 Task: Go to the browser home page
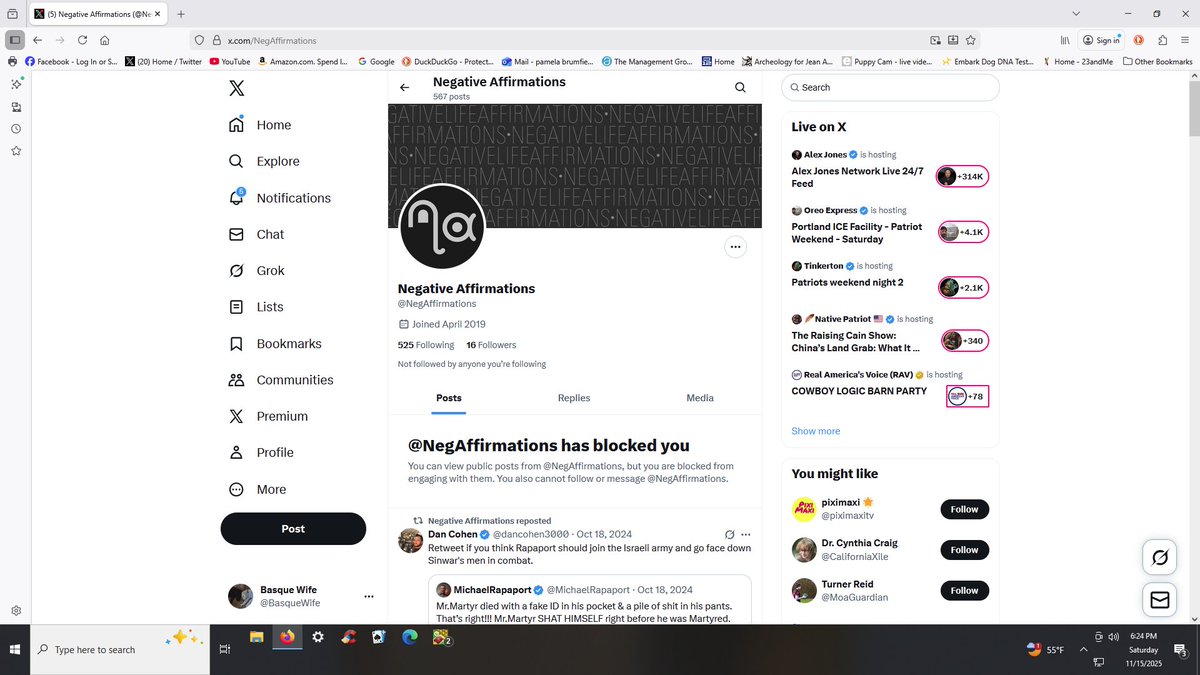click(105, 40)
